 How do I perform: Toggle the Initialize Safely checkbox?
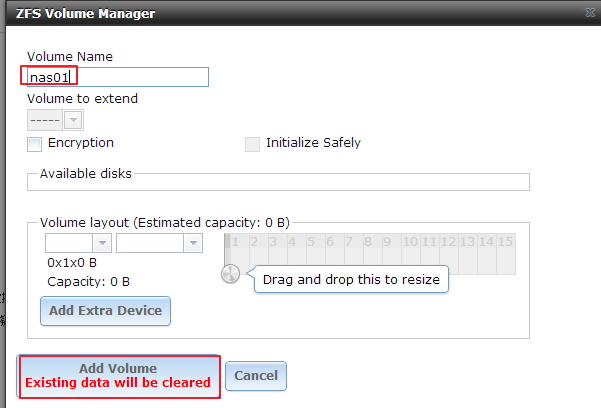click(252, 145)
